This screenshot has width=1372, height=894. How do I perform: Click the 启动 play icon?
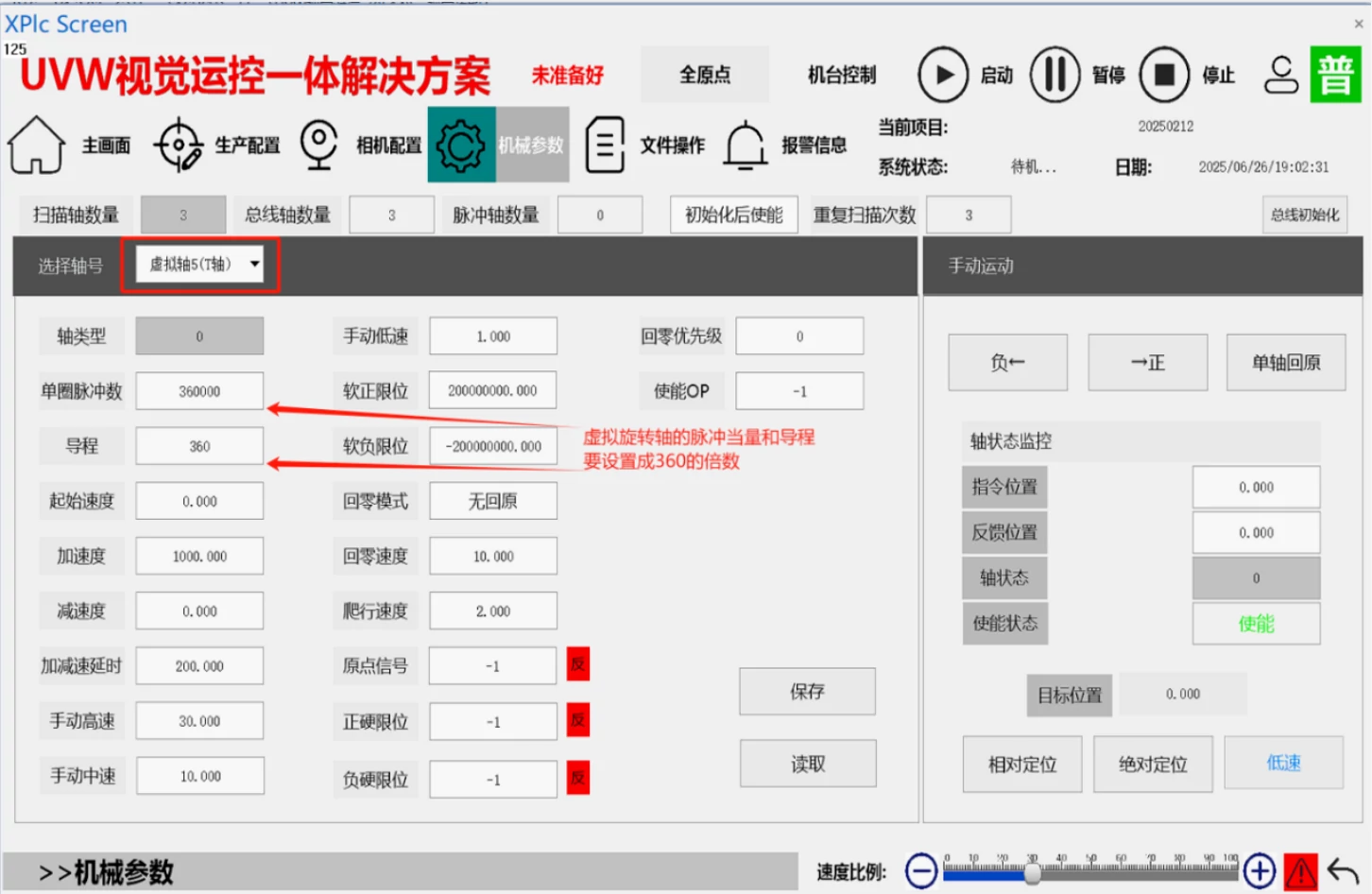point(943,75)
